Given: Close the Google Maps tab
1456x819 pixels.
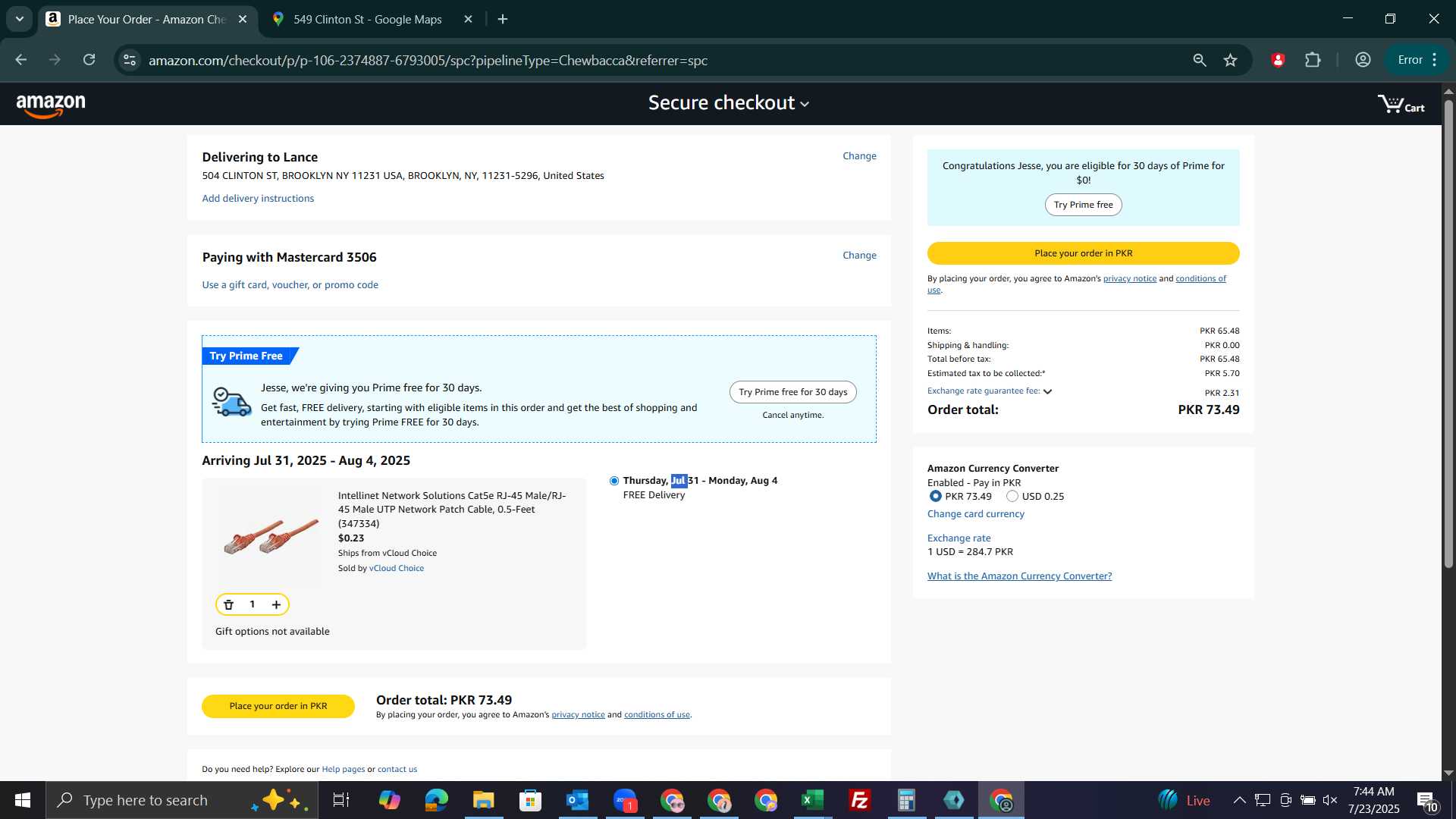Looking at the screenshot, I should [x=468, y=19].
